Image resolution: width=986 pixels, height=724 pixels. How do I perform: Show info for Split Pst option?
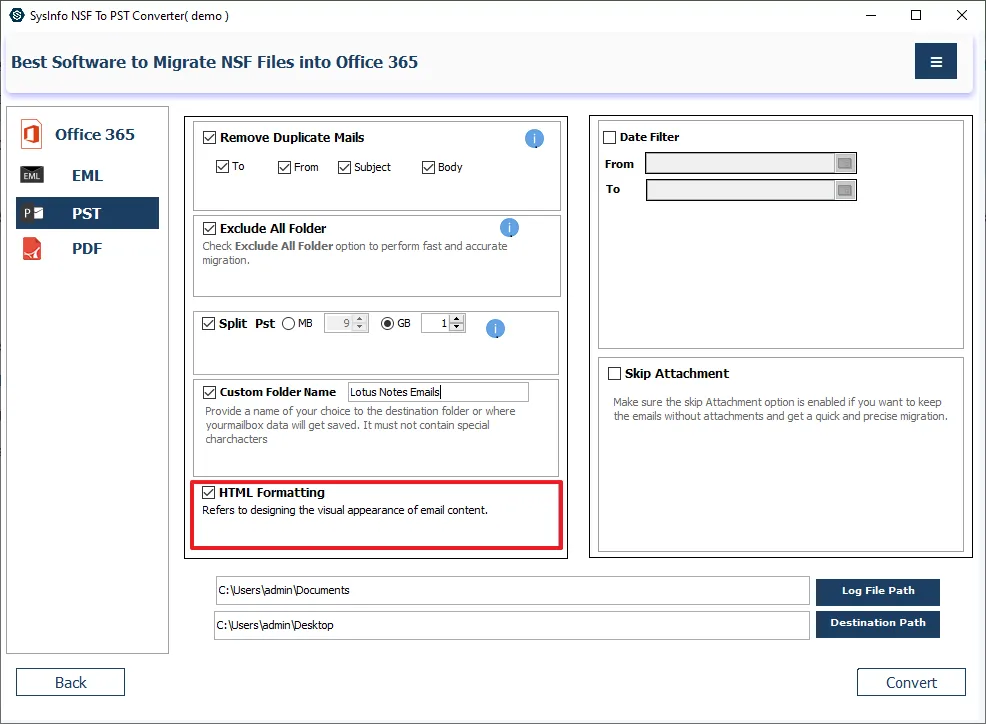[x=494, y=328]
